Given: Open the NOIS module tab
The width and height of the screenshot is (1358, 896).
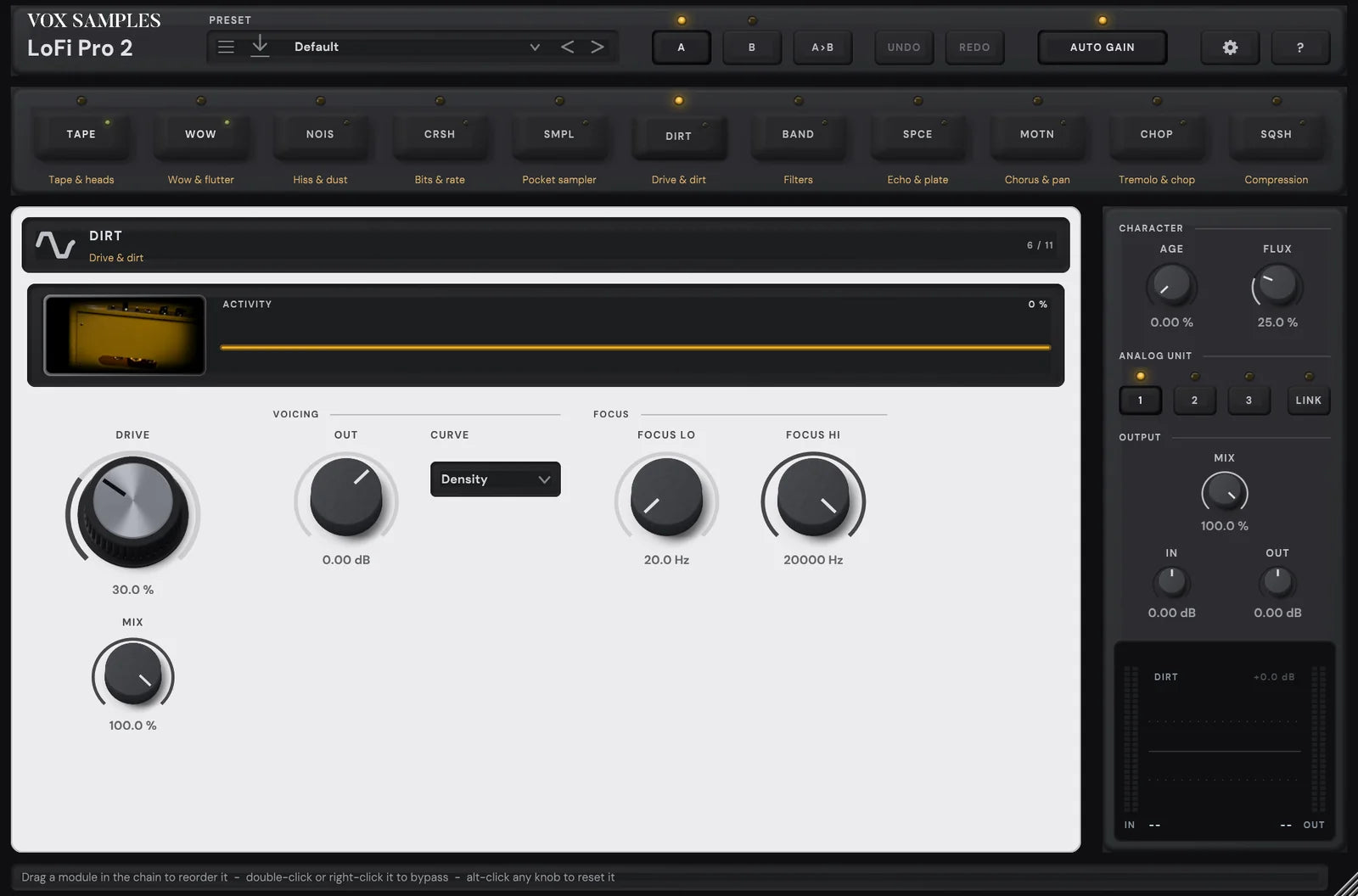Looking at the screenshot, I should (320, 136).
